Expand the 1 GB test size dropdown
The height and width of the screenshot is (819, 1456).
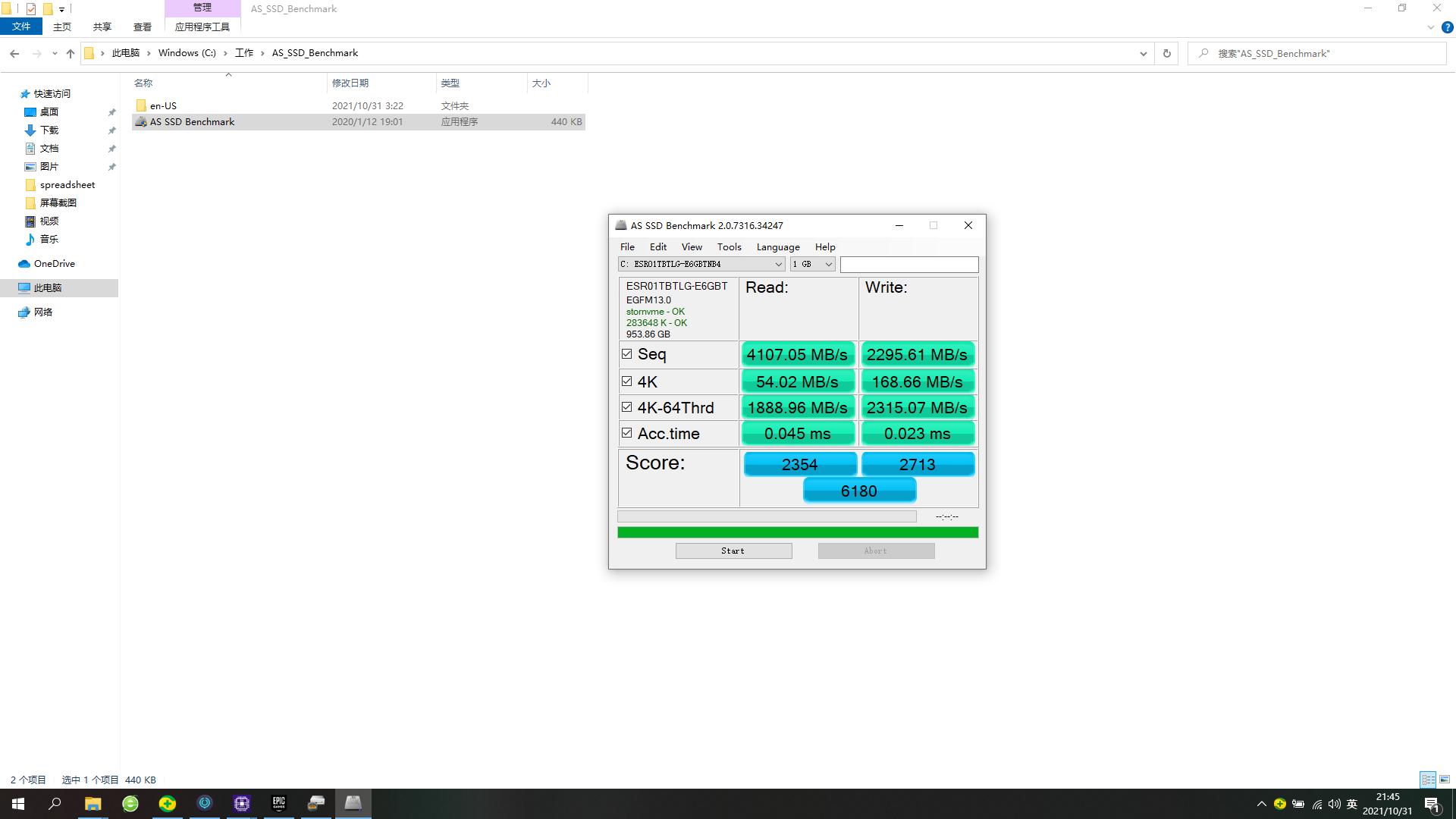[828, 264]
